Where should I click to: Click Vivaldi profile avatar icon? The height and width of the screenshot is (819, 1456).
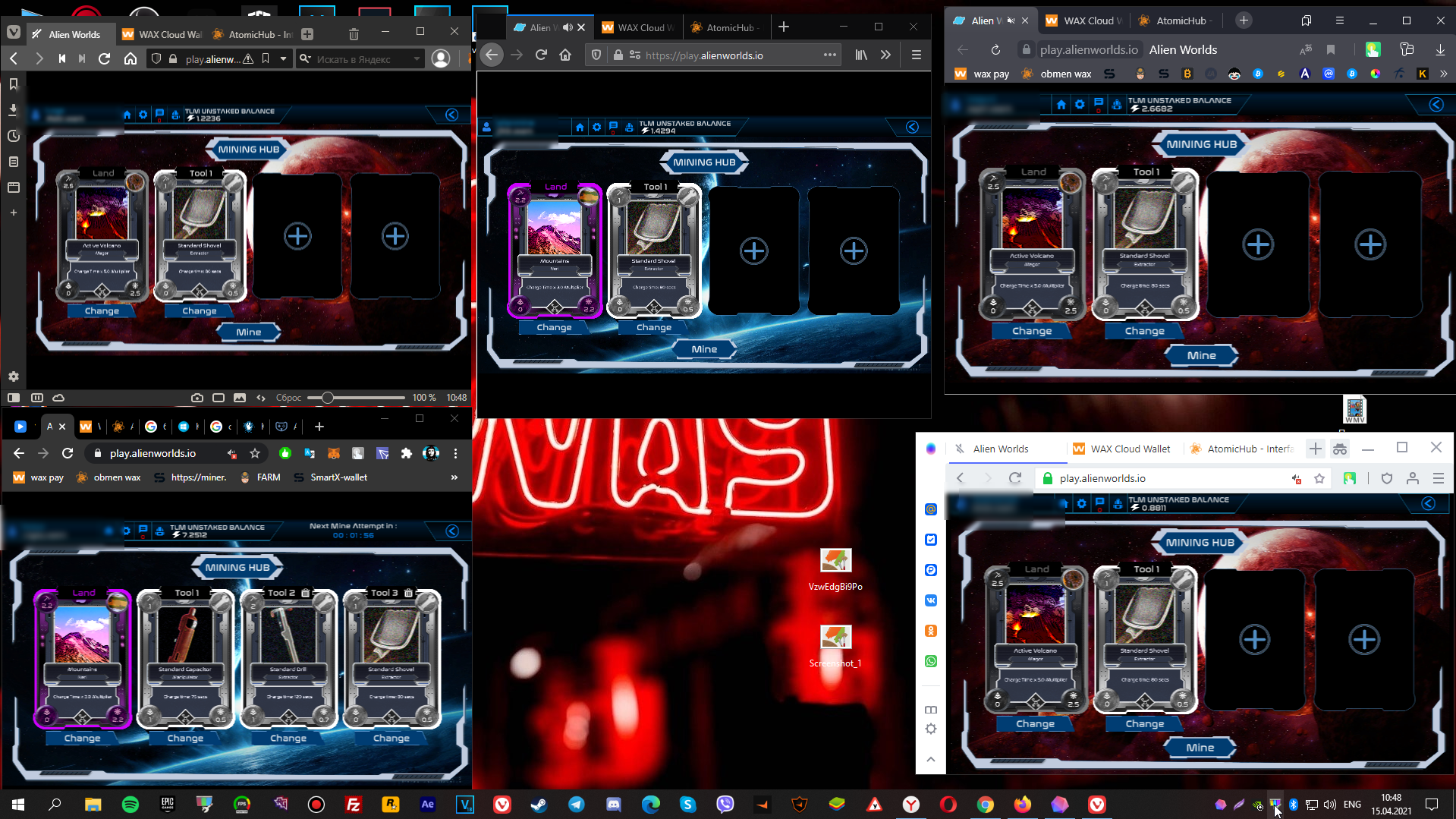tap(440, 58)
